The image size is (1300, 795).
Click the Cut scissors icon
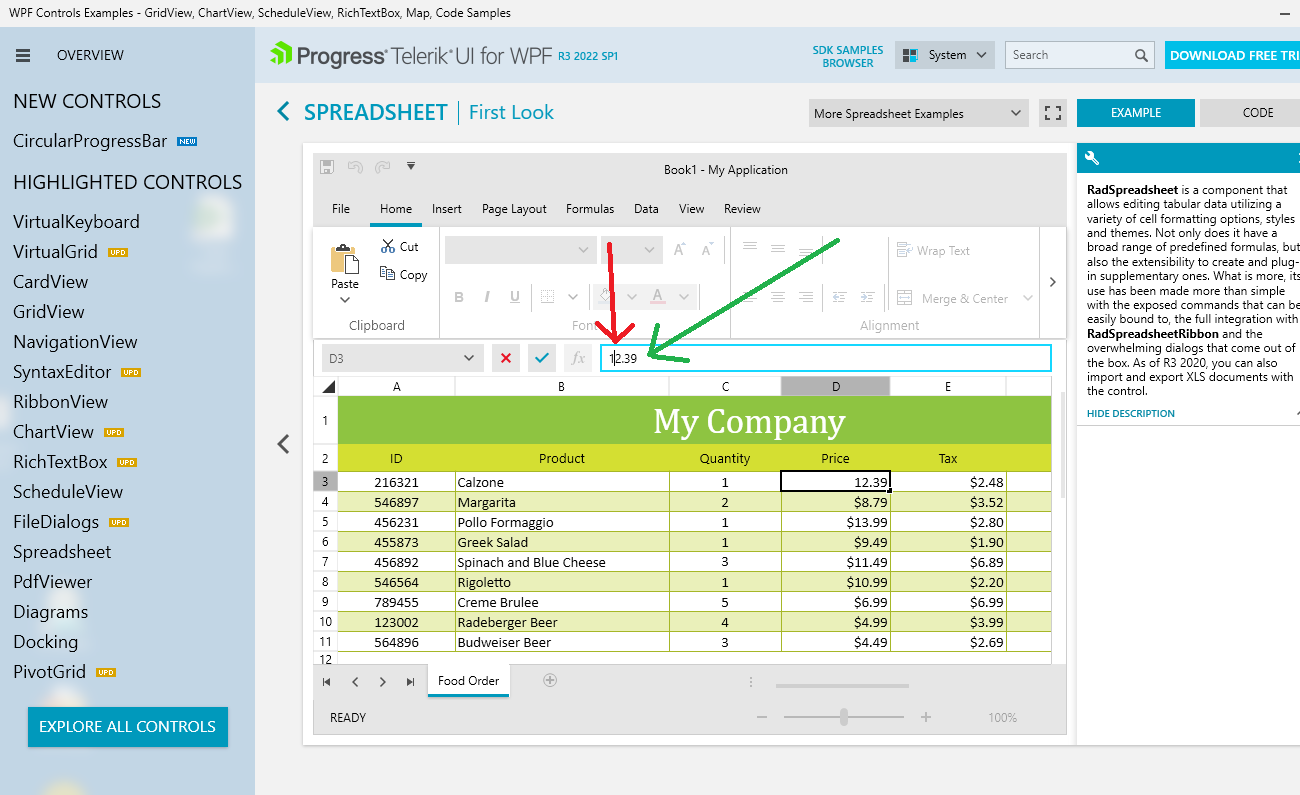(388, 246)
